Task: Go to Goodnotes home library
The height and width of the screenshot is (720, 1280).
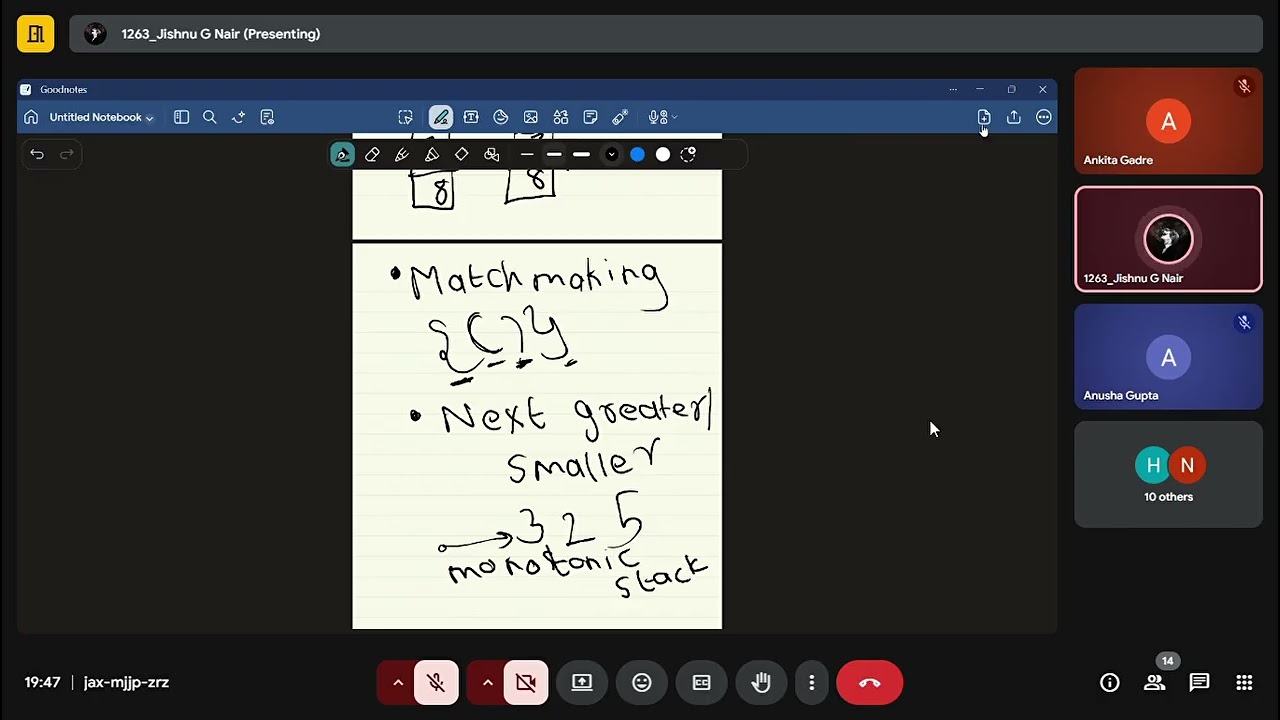Action: click(31, 117)
